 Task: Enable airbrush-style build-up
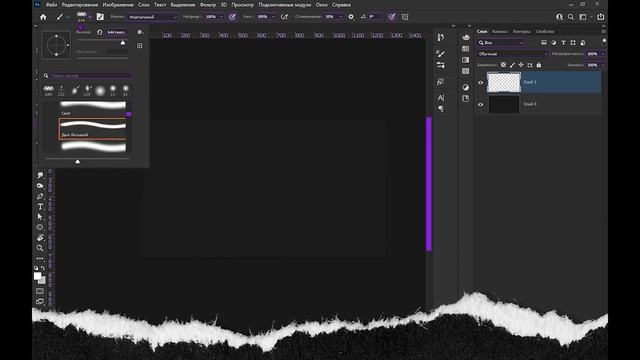[284, 17]
